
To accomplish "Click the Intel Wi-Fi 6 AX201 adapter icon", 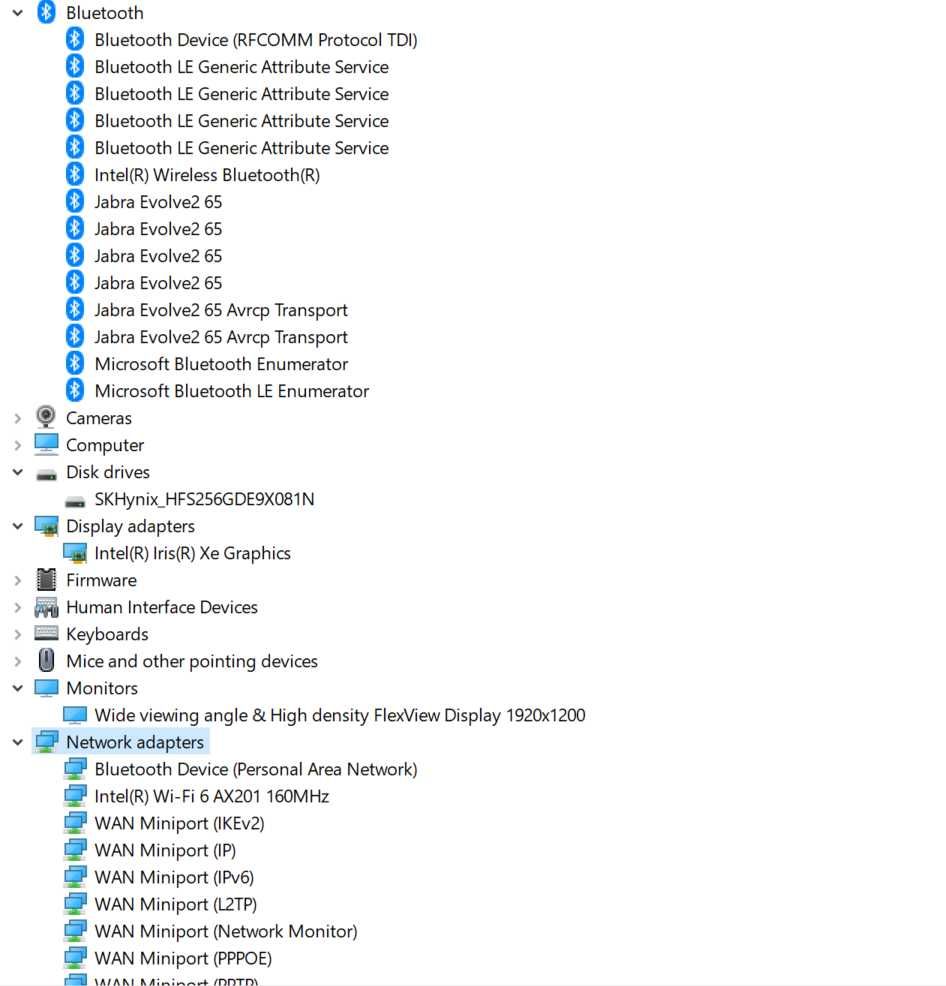I will pyautogui.click(x=75, y=796).
